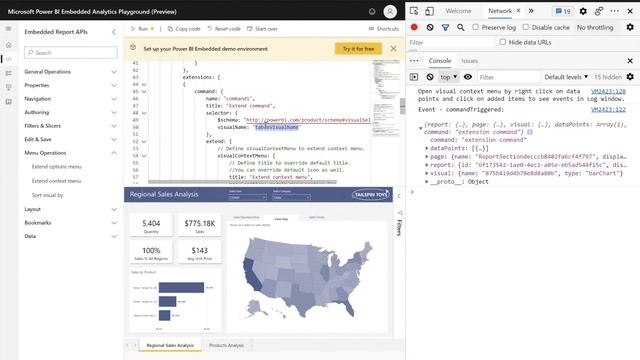The height and width of the screenshot is (360, 640).
Task: Click Reset code in toolbar
Action: [x=224, y=29]
